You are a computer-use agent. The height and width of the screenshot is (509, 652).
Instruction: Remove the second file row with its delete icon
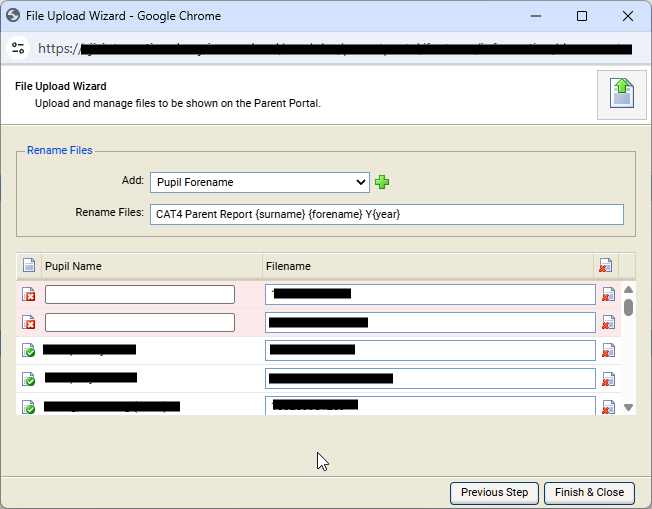point(608,322)
